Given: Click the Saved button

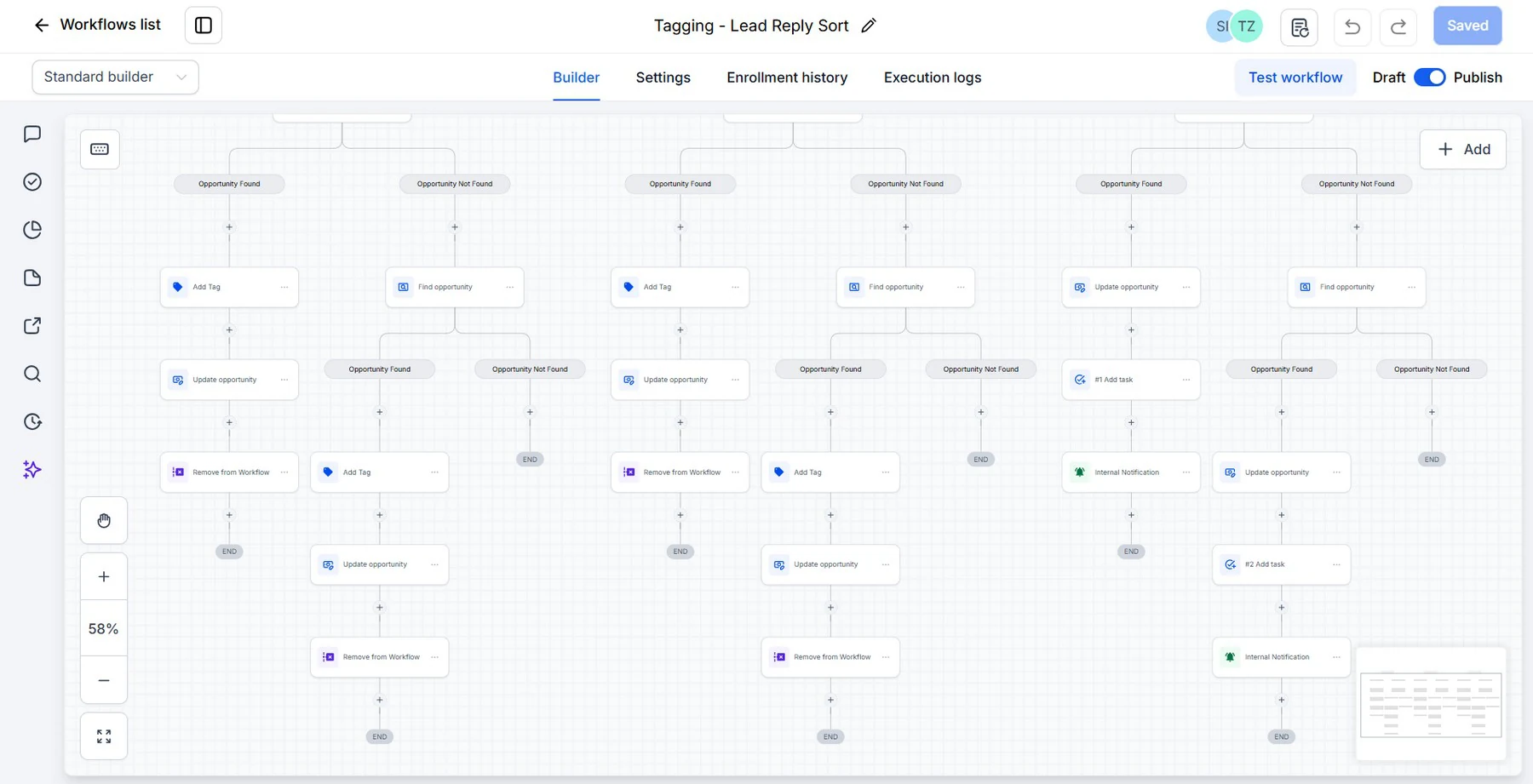Looking at the screenshot, I should coord(1467,26).
